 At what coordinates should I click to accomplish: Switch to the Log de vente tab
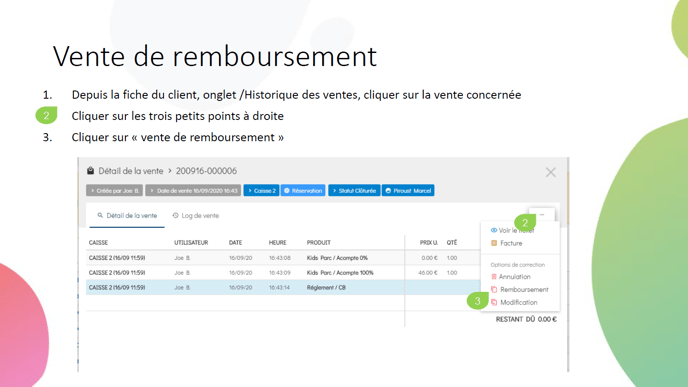(x=196, y=215)
